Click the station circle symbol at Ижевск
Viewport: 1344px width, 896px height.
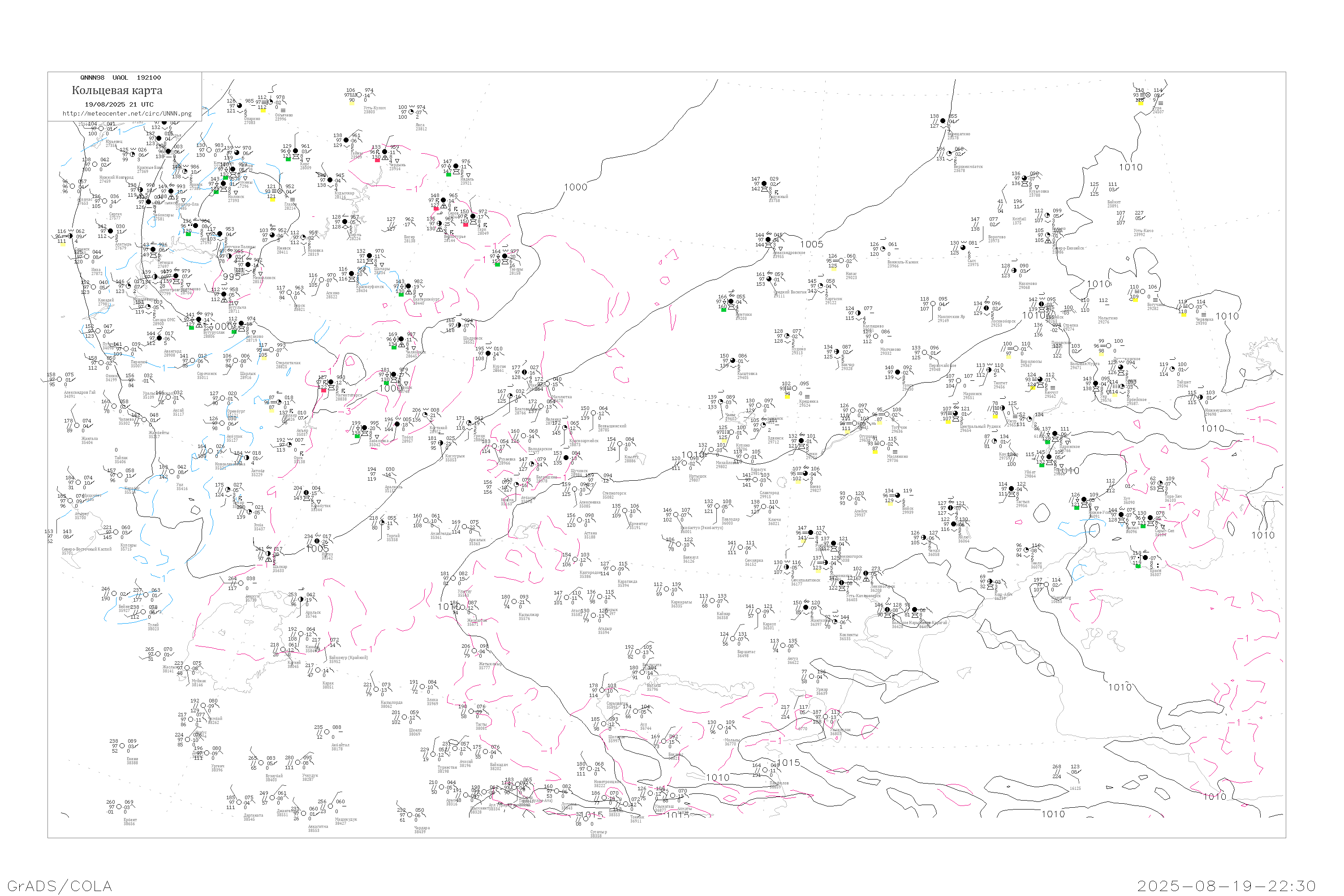click(272, 235)
